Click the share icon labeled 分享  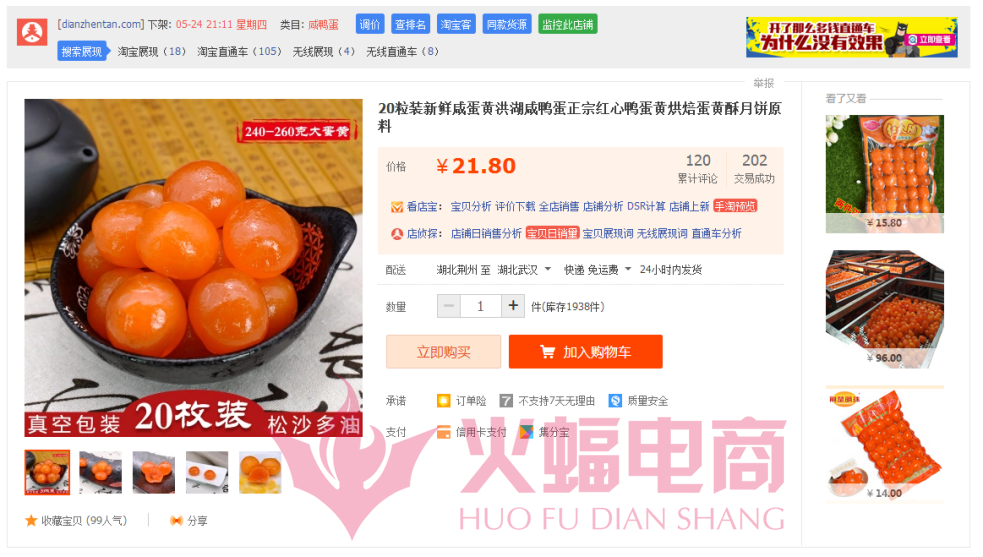pyautogui.click(x=176, y=521)
